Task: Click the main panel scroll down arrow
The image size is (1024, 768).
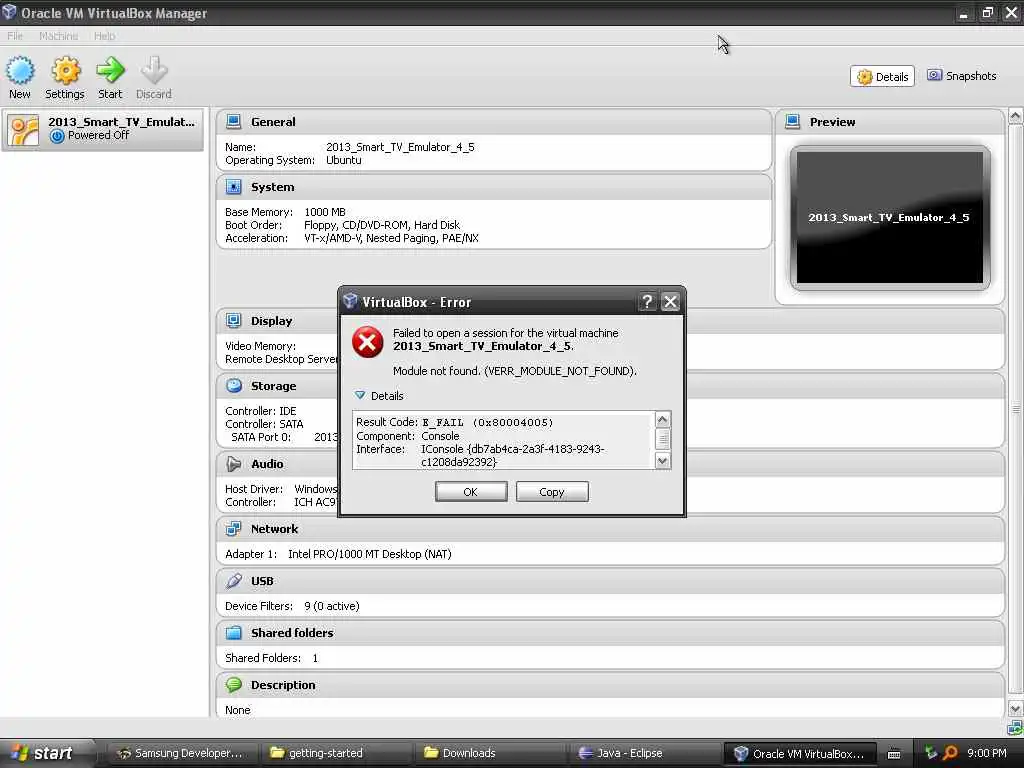Action: click(1016, 709)
